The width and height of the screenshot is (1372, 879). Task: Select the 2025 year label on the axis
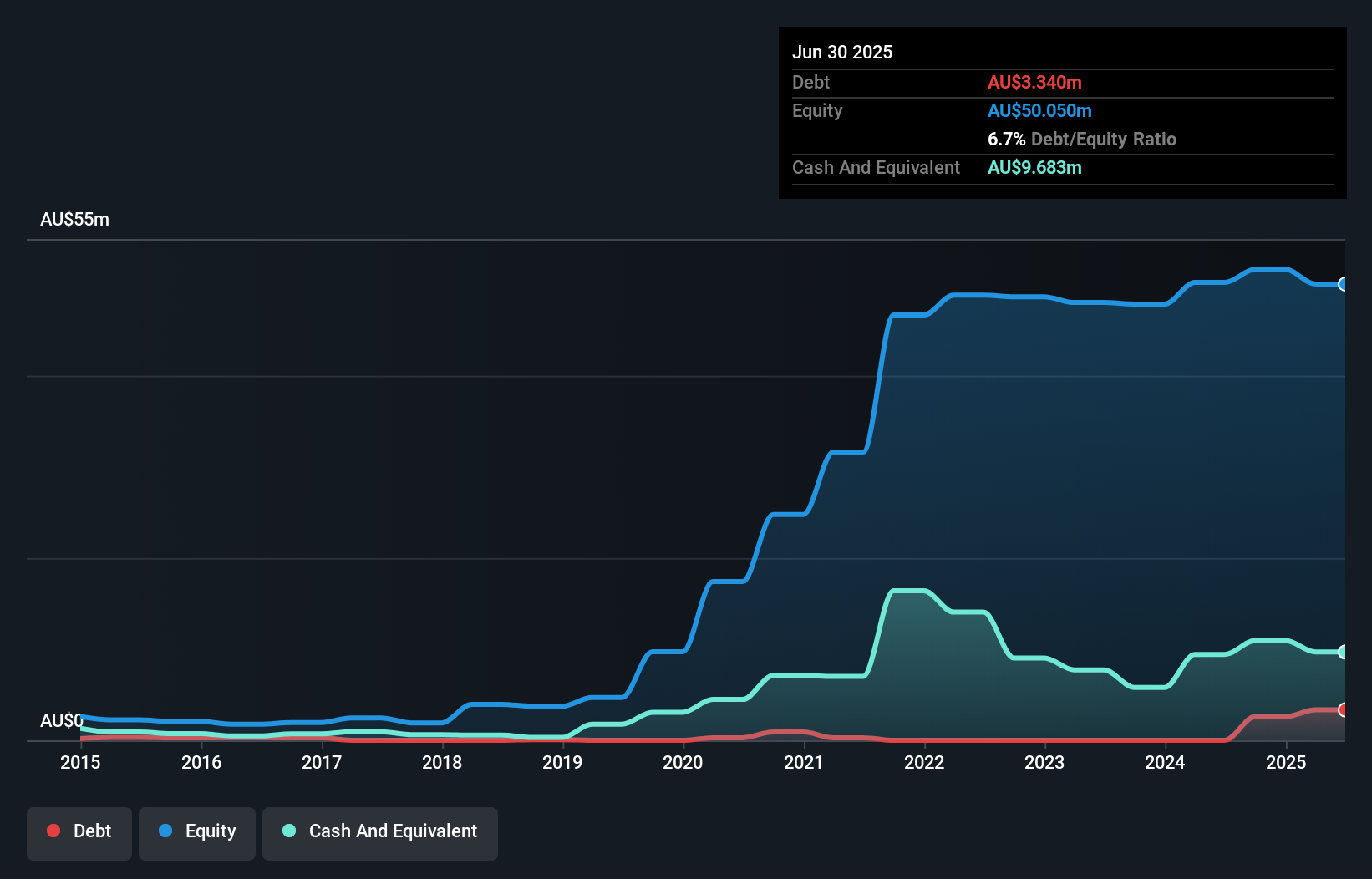click(x=1287, y=763)
